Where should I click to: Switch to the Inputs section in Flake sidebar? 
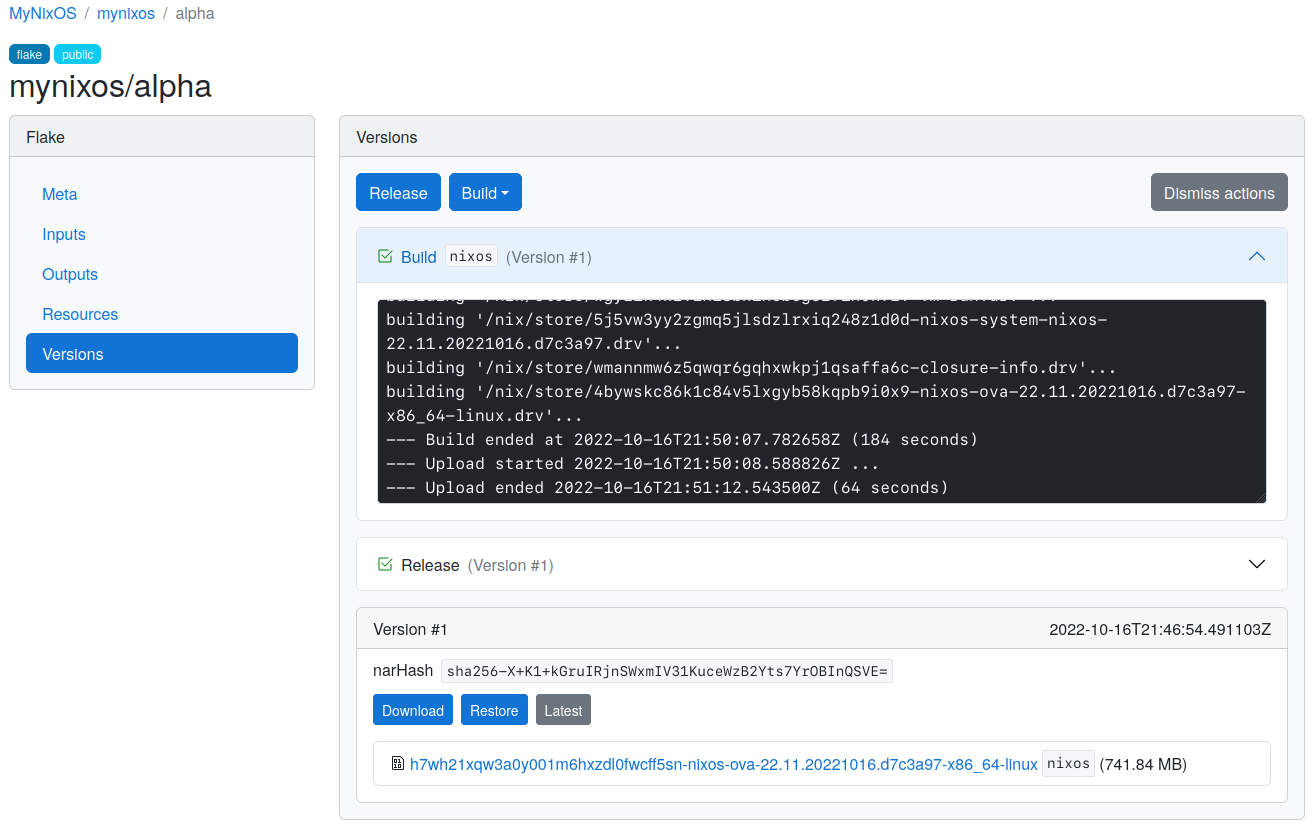63,234
